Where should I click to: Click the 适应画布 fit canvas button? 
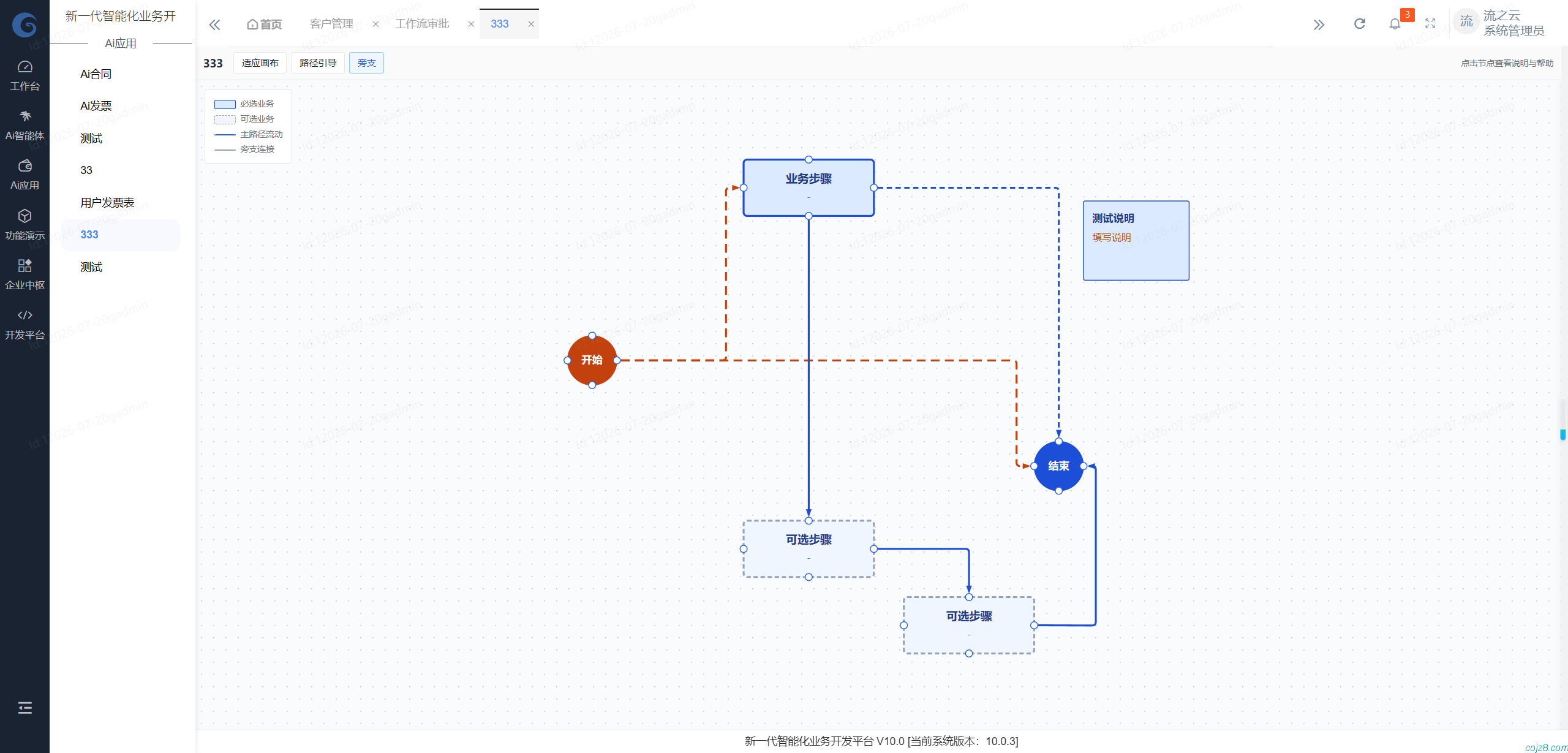260,63
